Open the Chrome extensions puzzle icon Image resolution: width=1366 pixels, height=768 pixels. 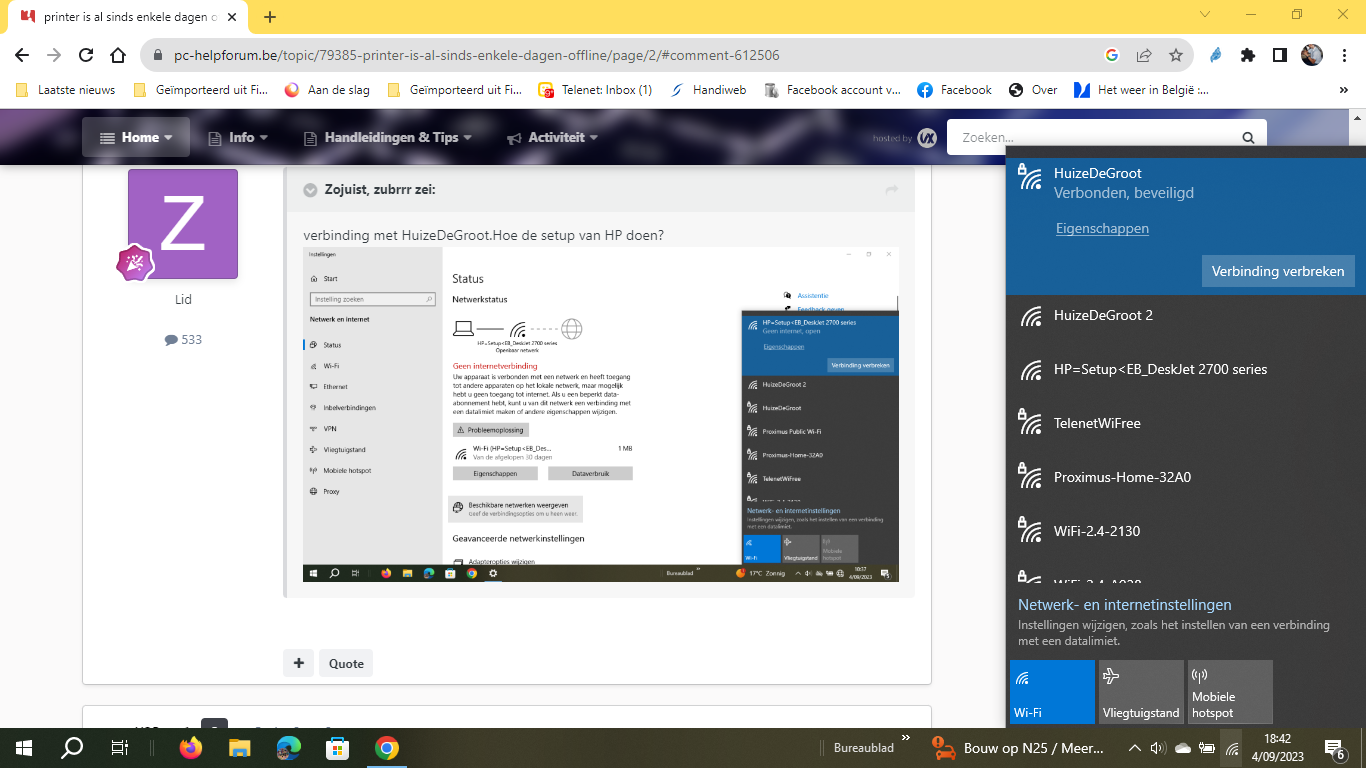(1248, 56)
